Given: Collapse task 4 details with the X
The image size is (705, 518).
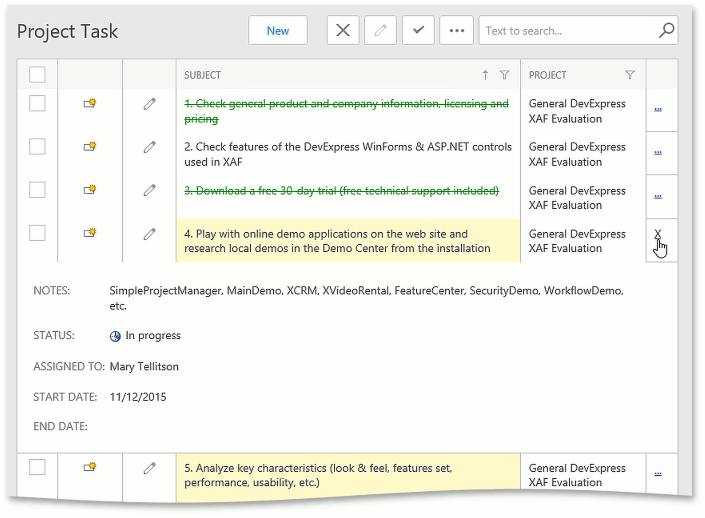Looking at the screenshot, I should click(x=658, y=234).
